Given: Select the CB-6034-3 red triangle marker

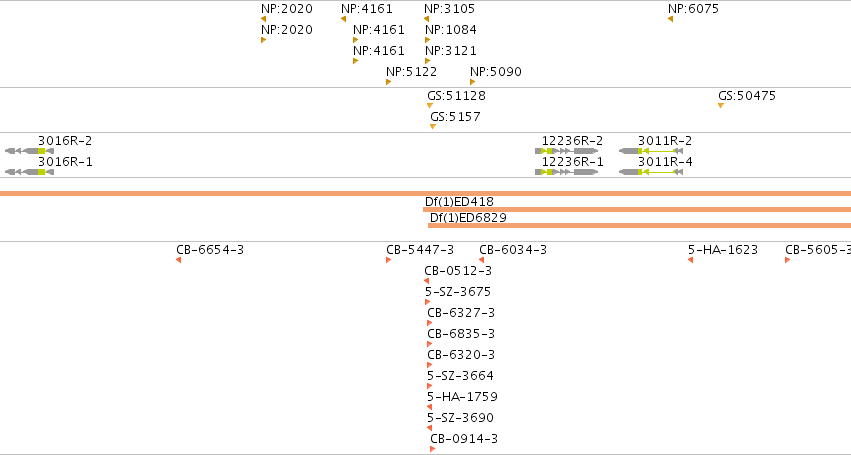Looking at the screenshot, I should click(481, 260).
